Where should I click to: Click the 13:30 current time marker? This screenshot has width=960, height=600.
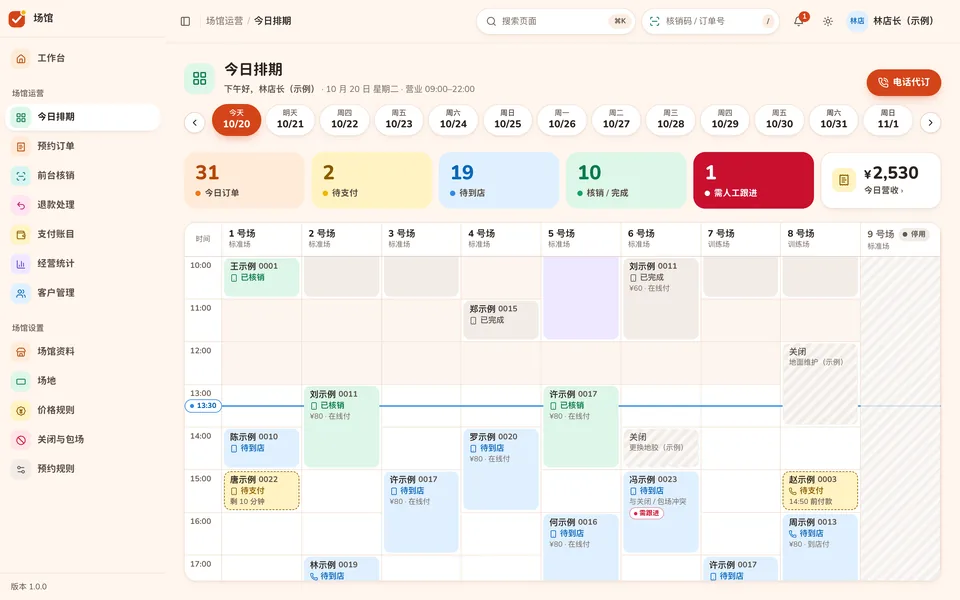204,406
